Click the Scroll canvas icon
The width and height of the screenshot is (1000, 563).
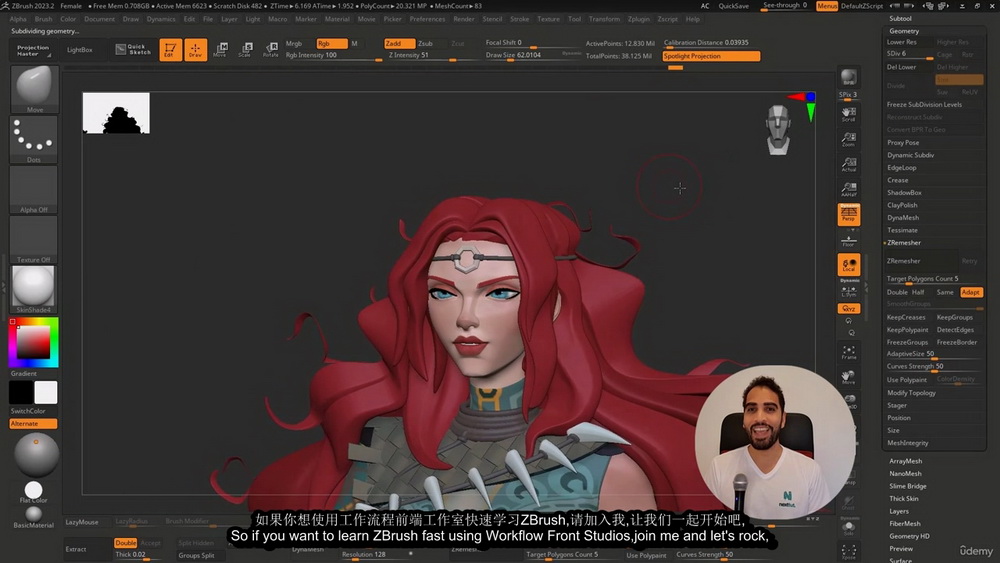(x=849, y=114)
